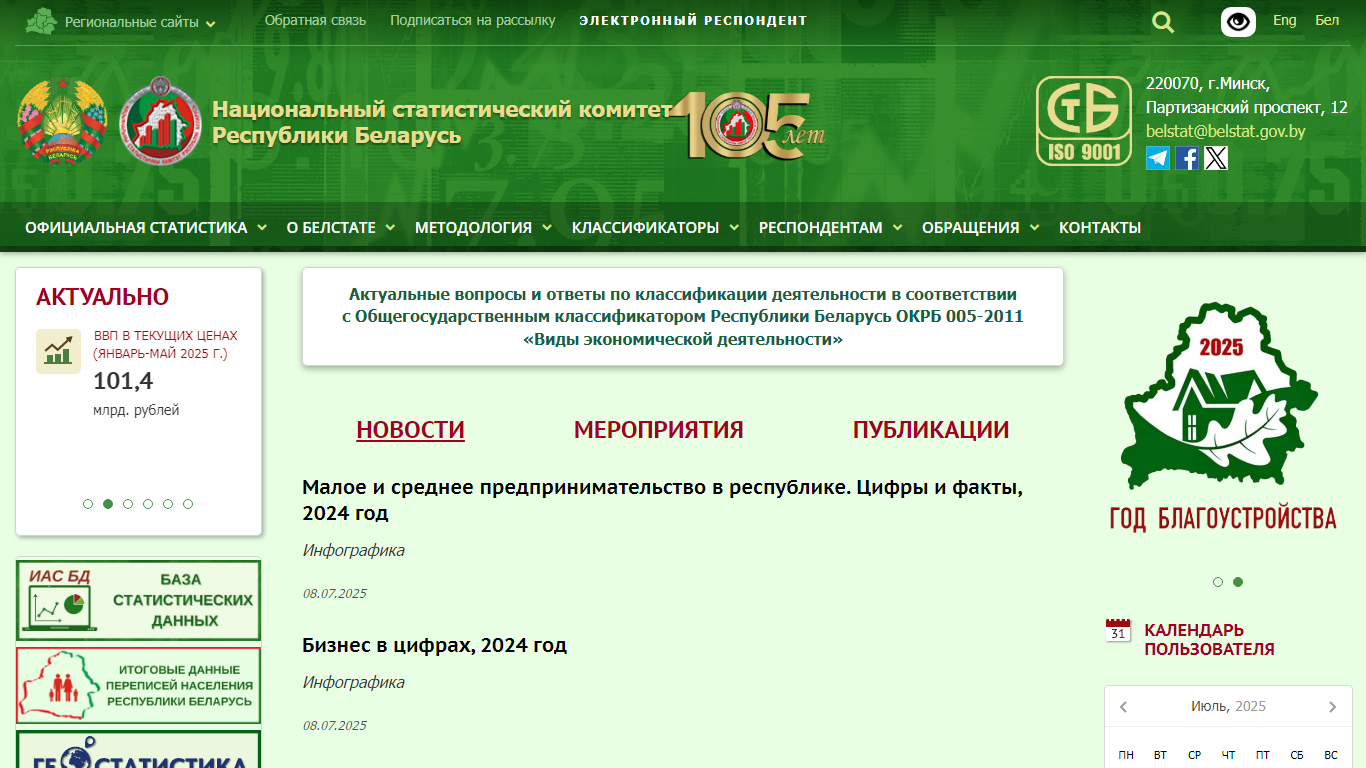
Task: Select first dot of right banner carousel
Action: point(1218,582)
